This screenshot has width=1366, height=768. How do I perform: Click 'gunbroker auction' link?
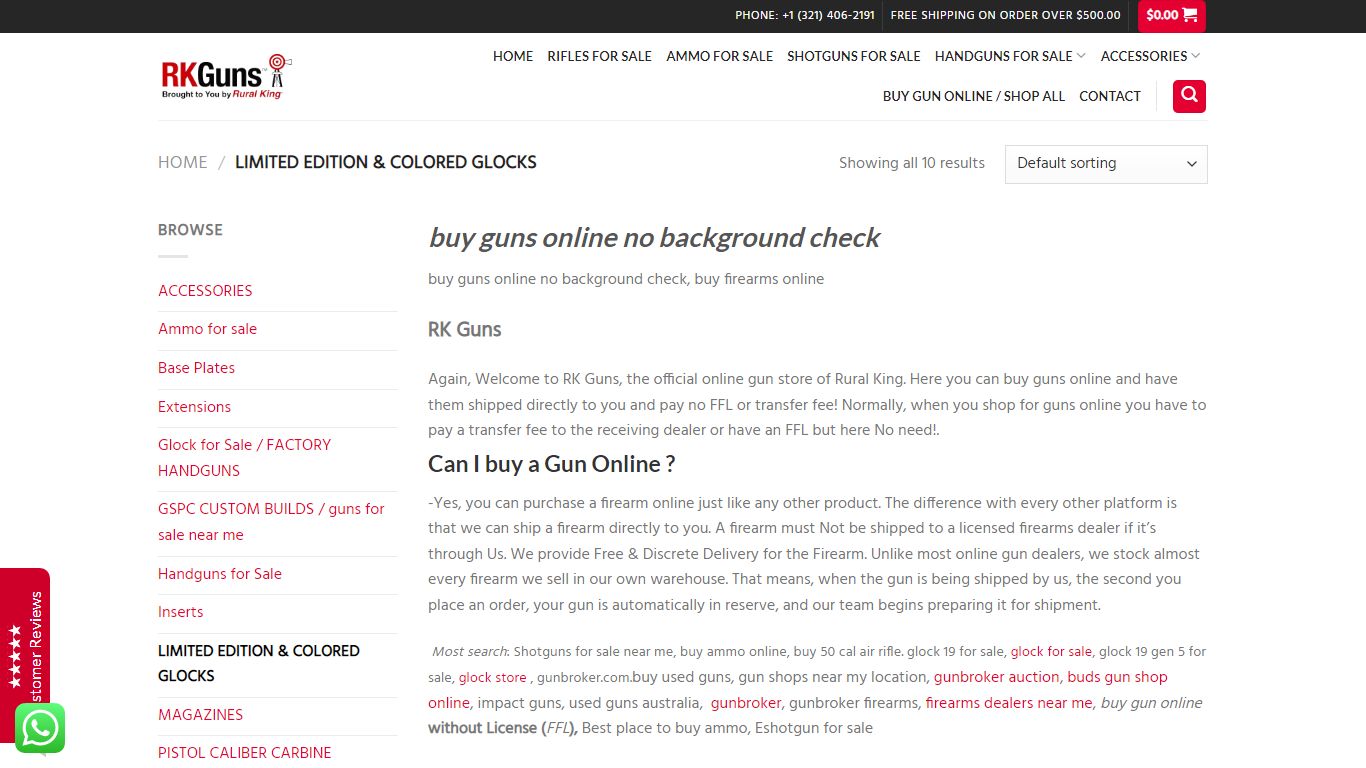tap(996, 677)
